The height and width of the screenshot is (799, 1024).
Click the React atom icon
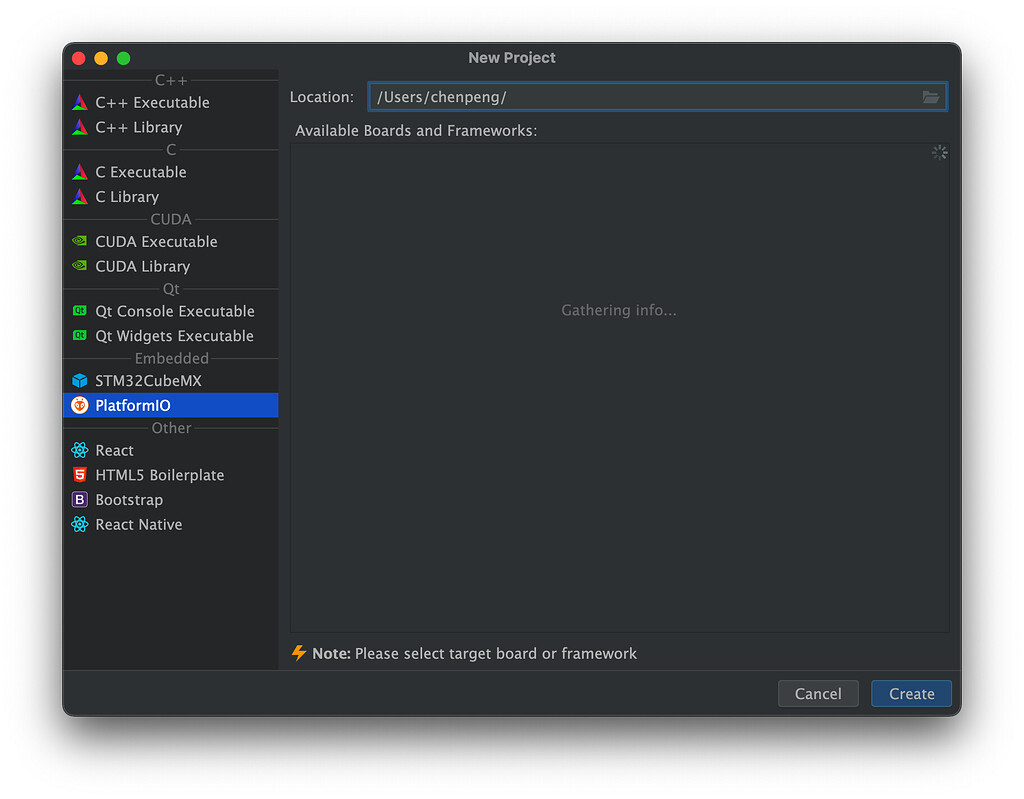80,450
